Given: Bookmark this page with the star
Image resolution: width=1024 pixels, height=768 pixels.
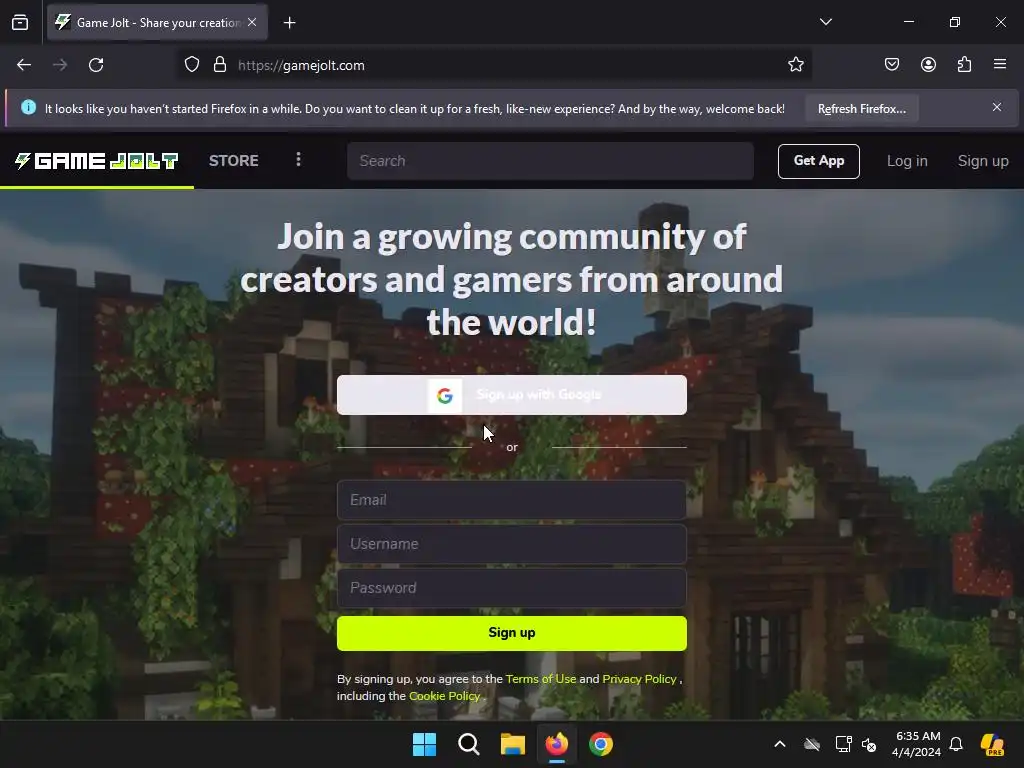Looking at the screenshot, I should pos(795,65).
